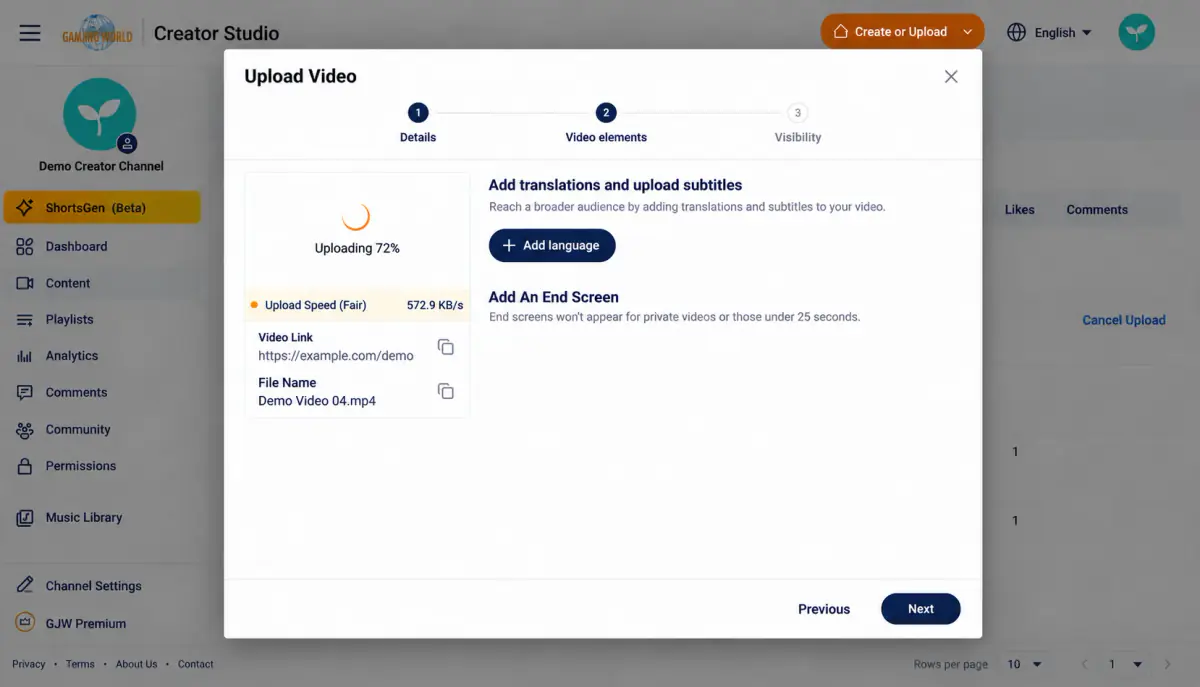Go to step 1 Details
Viewport: 1200px width, 687px height.
[418, 124]
